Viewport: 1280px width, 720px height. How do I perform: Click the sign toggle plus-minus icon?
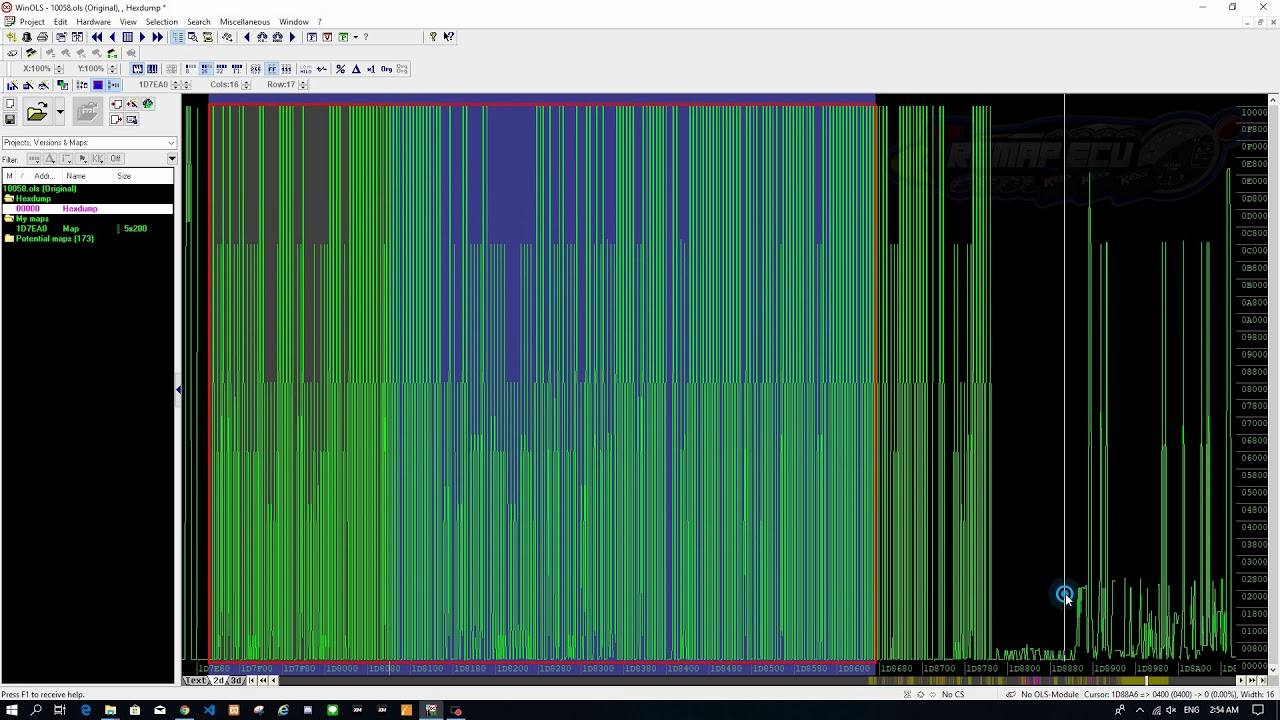(321, 68)
